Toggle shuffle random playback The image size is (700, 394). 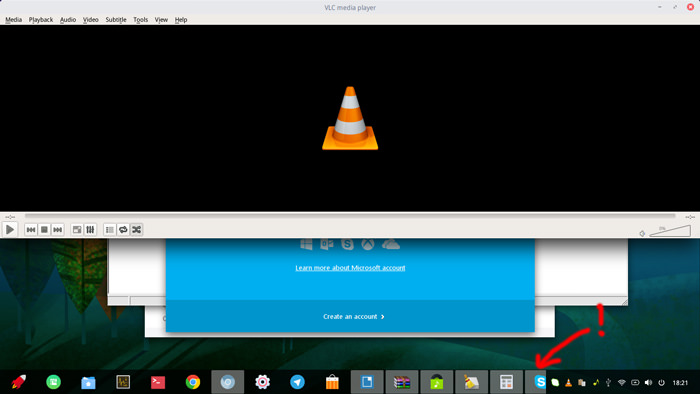[x=137, y=230]
